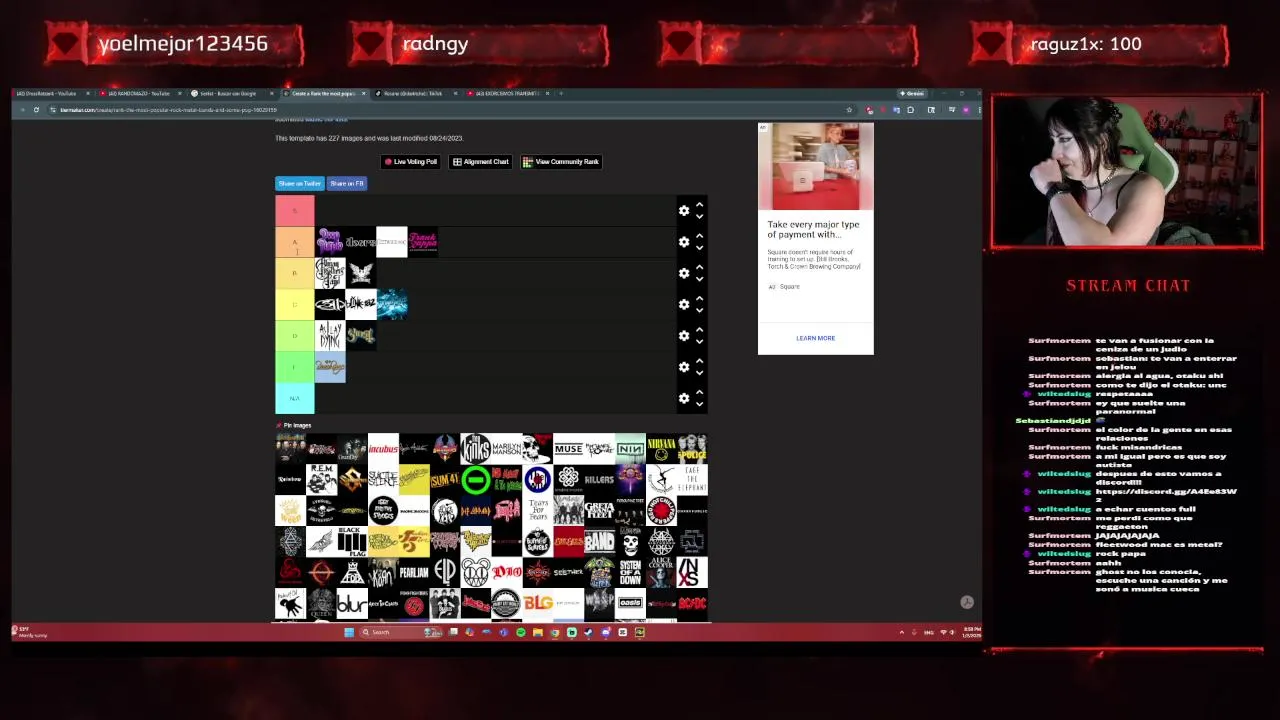Select the Deep Purple logo in the A tier
The image size is (1280, 720).
coord(330,242)
